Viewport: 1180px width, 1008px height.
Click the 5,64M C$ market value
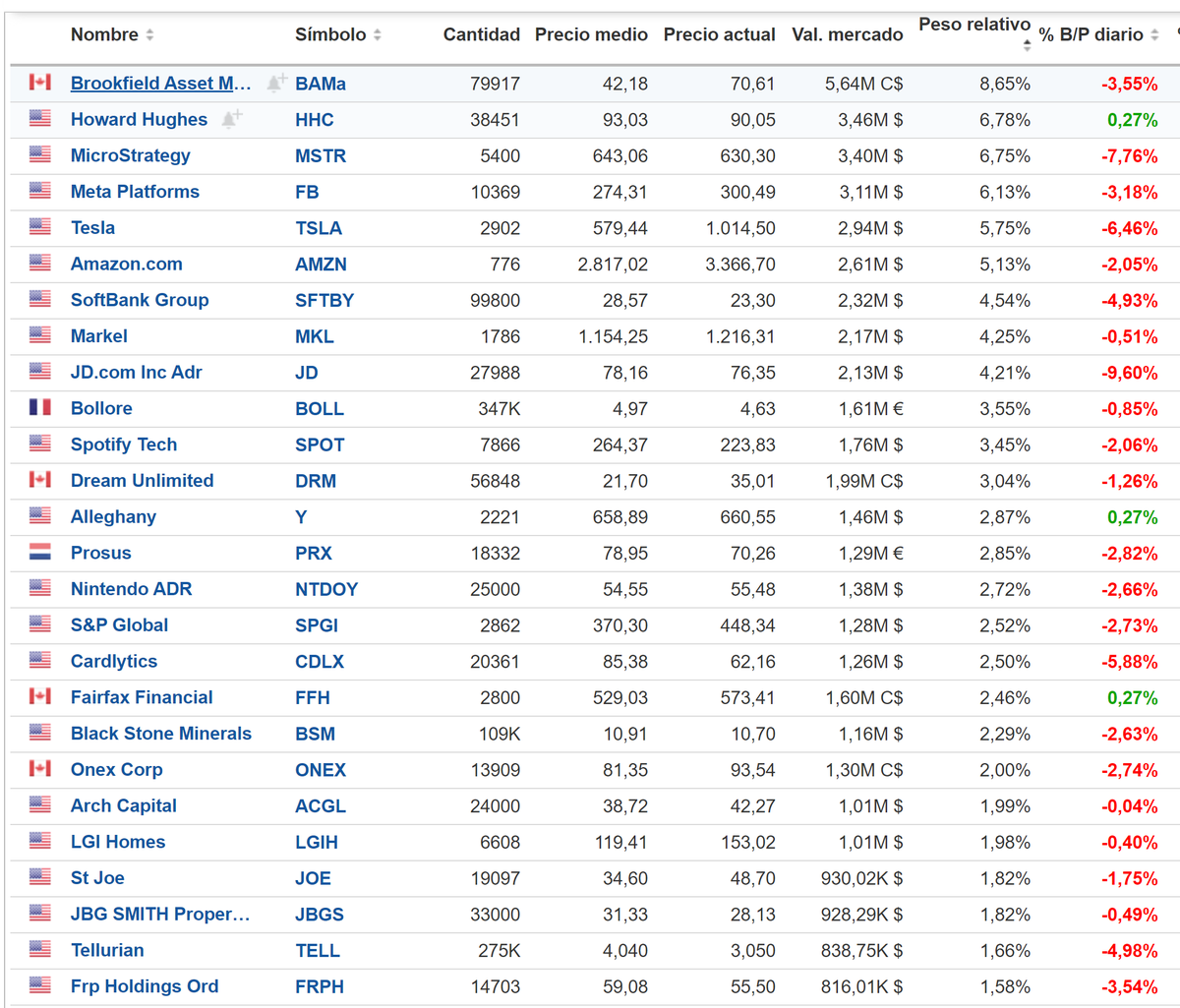click(863, 84)
